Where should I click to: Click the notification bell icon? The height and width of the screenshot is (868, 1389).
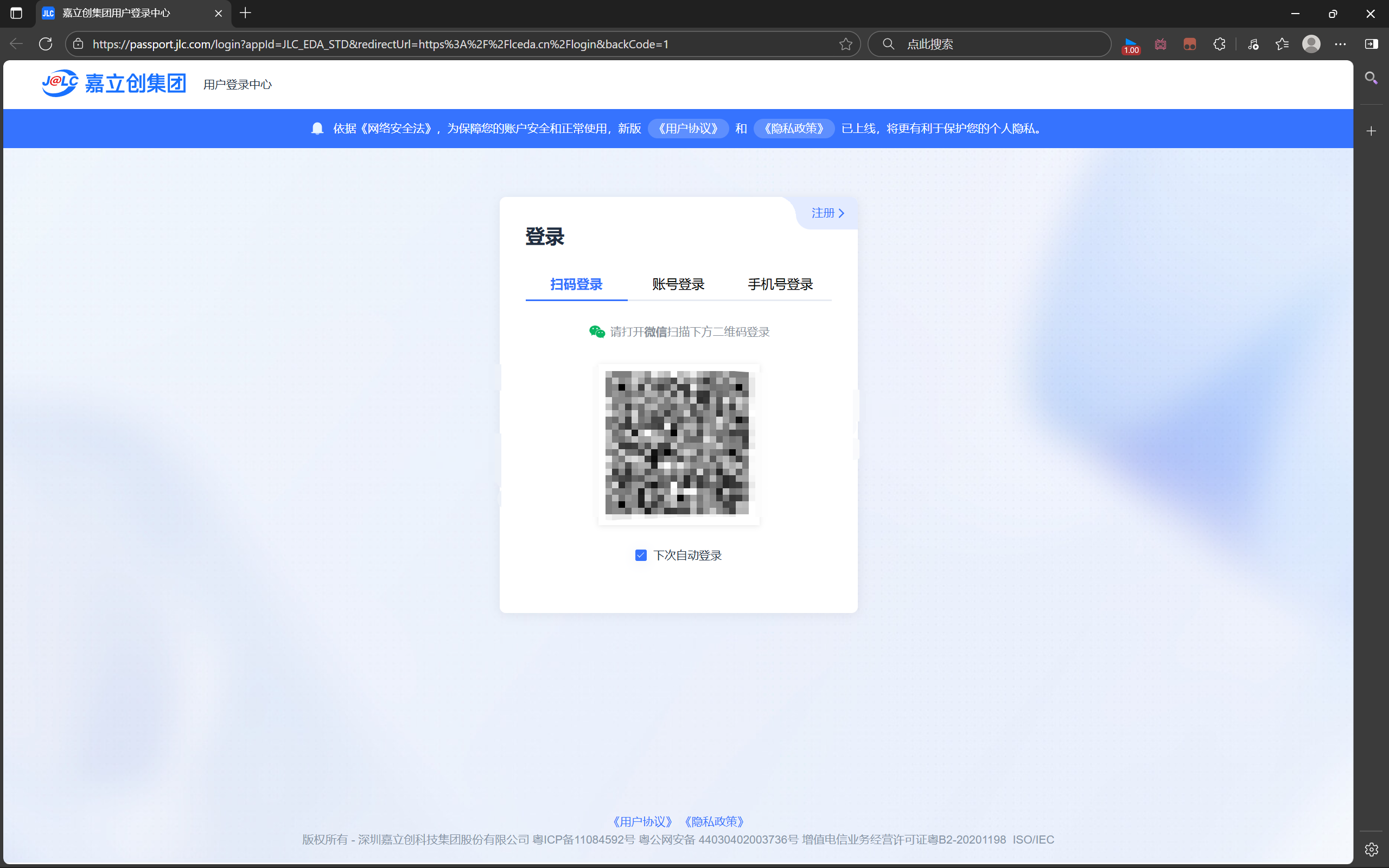(x=317, y=128)
